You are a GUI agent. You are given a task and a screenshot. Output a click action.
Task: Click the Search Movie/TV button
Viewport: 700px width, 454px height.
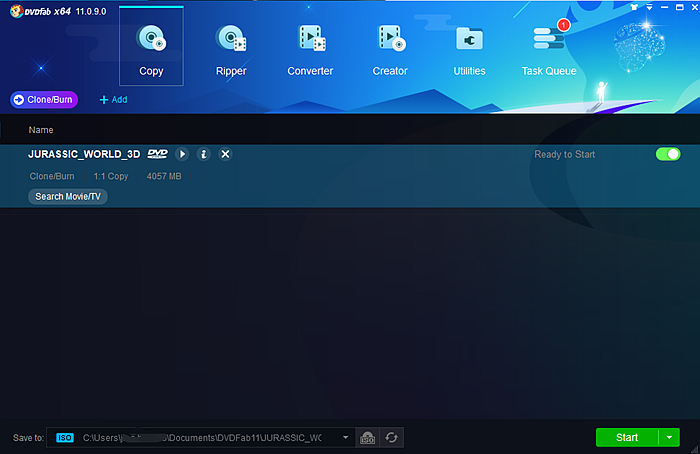(x=68, y=196)
